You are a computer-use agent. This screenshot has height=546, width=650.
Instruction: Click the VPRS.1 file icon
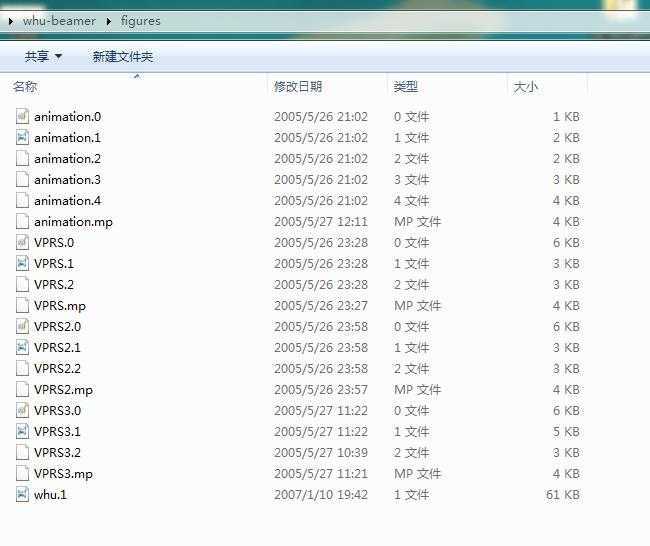click(22, 264)
